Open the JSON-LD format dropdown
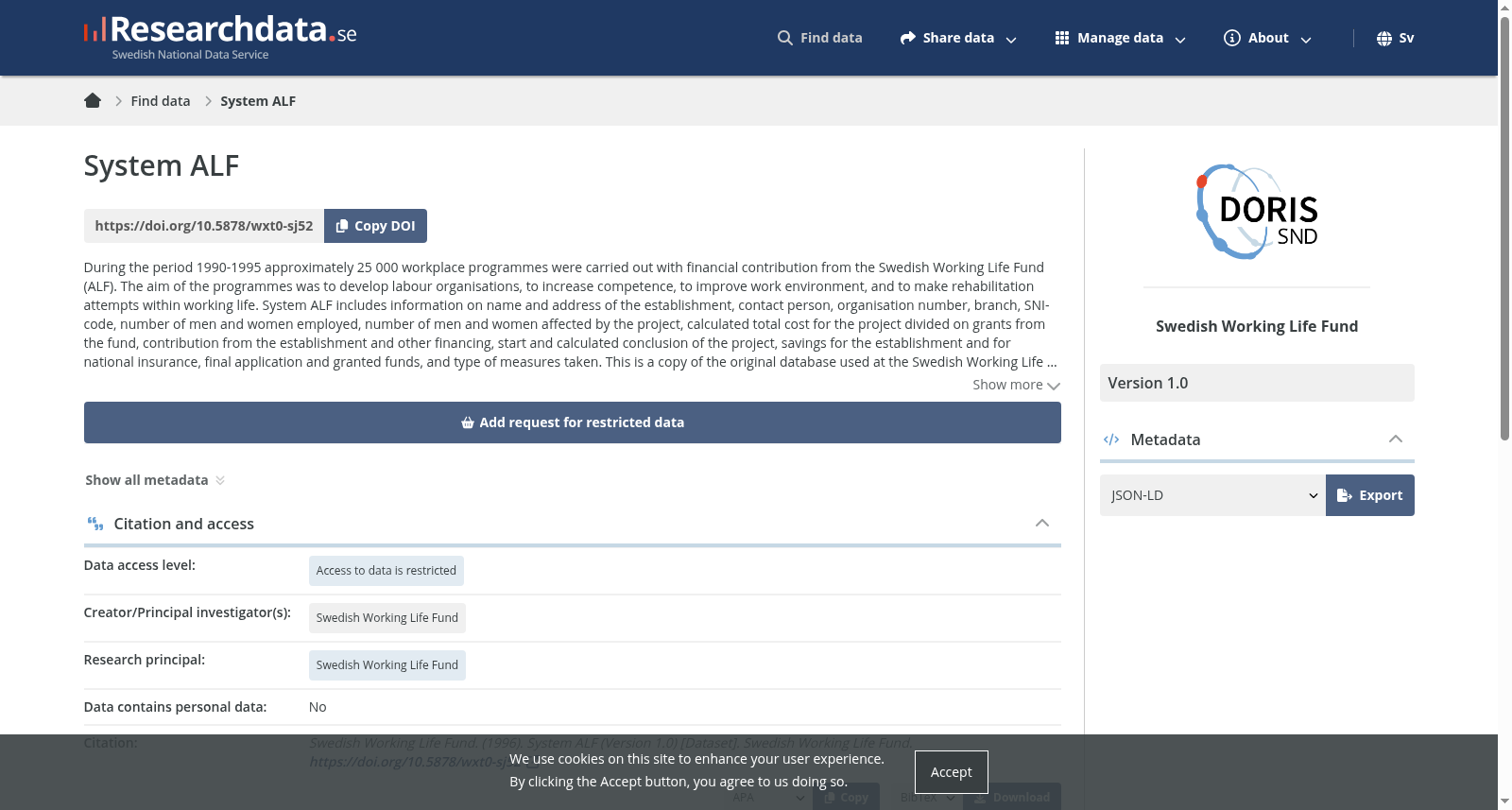Screen dimensions: 1512x810 (x=1212, y=495)
